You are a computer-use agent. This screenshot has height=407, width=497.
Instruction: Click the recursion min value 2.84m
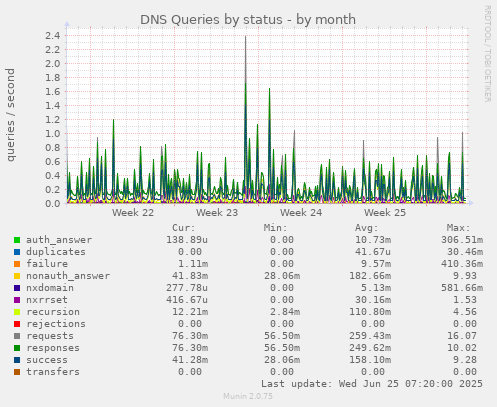pyautogui.click(x=285, y=312)
